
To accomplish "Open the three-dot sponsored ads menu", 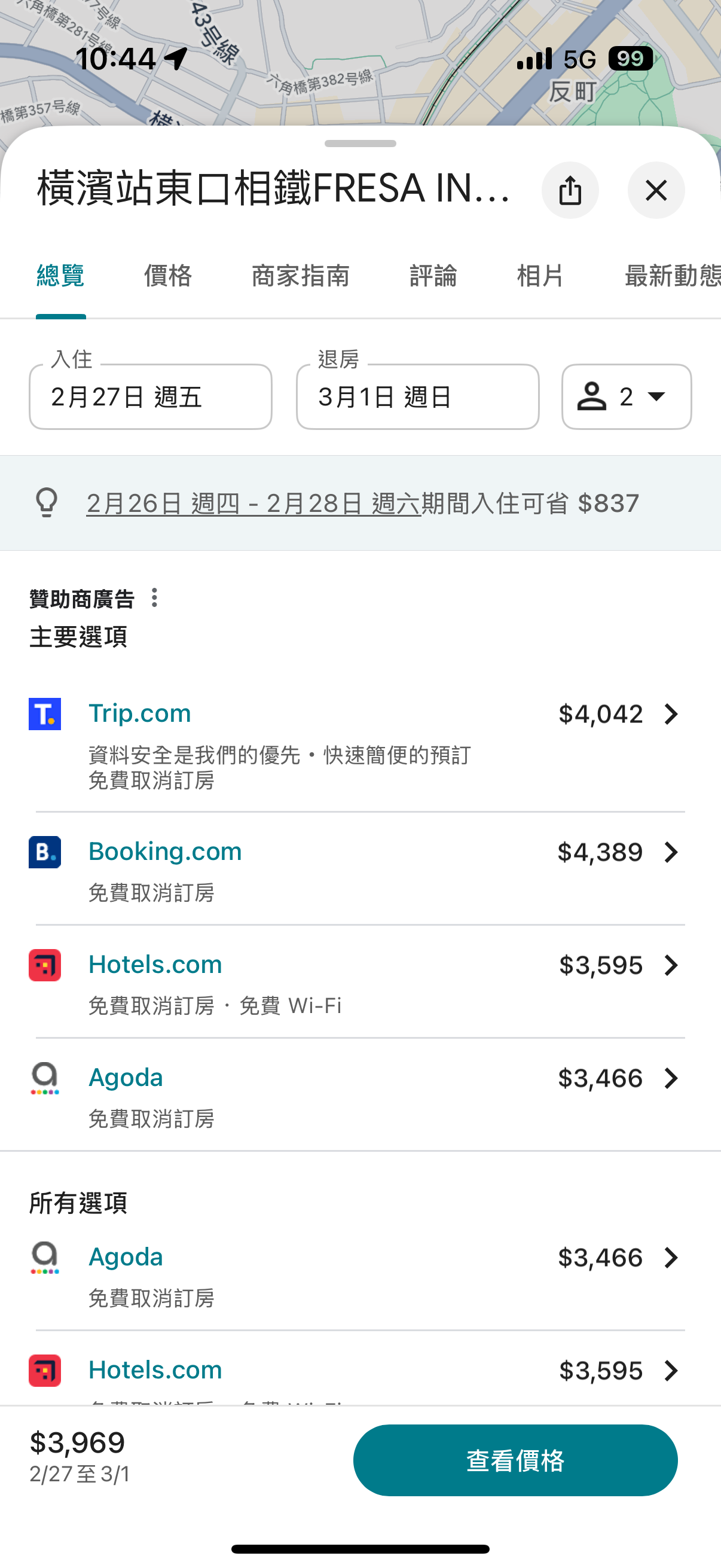I will (155, 598).
